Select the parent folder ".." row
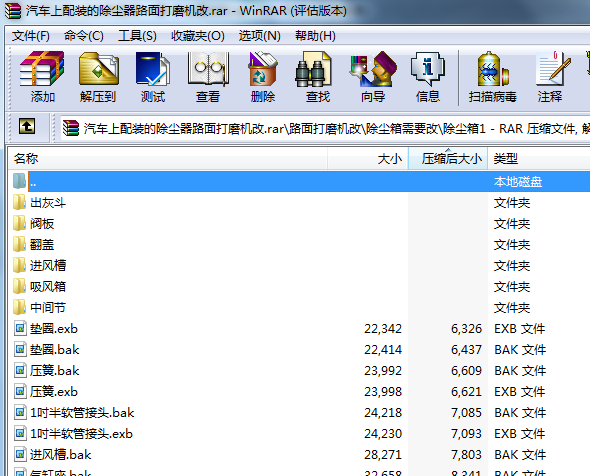 click(300, 182)
